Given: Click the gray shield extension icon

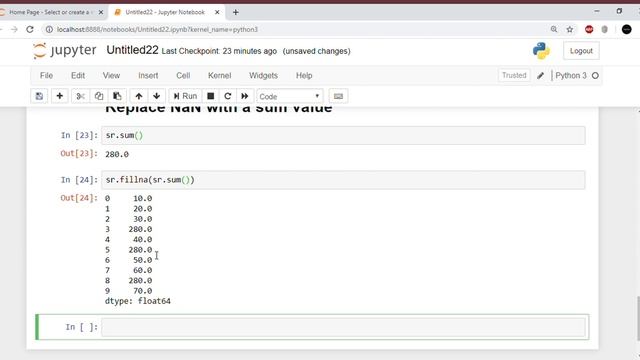Looking at the screenshot, I should click(x=604, y=29).
